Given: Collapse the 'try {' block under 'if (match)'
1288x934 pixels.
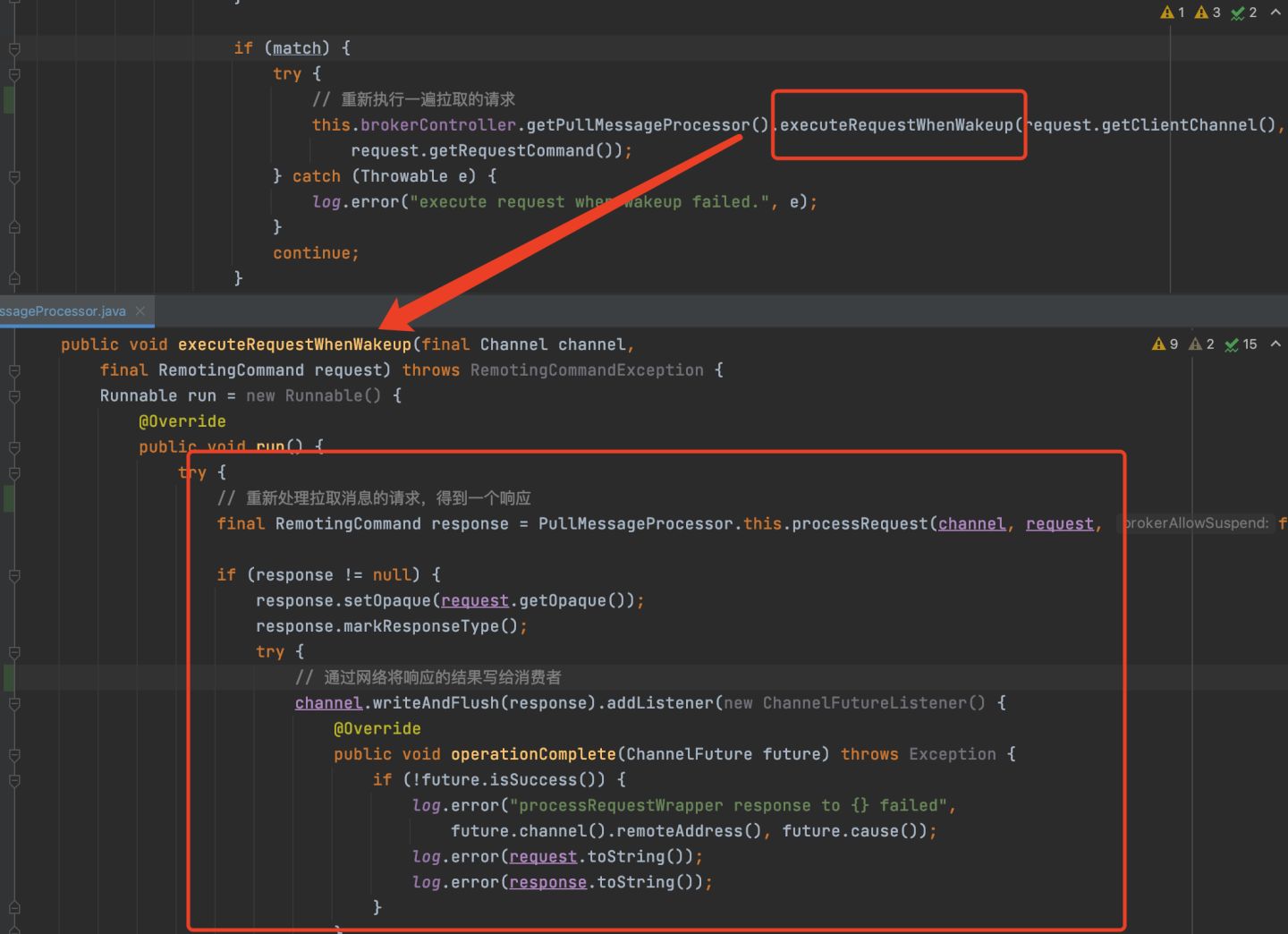Looking at the screenshot, I should (14, 74).
